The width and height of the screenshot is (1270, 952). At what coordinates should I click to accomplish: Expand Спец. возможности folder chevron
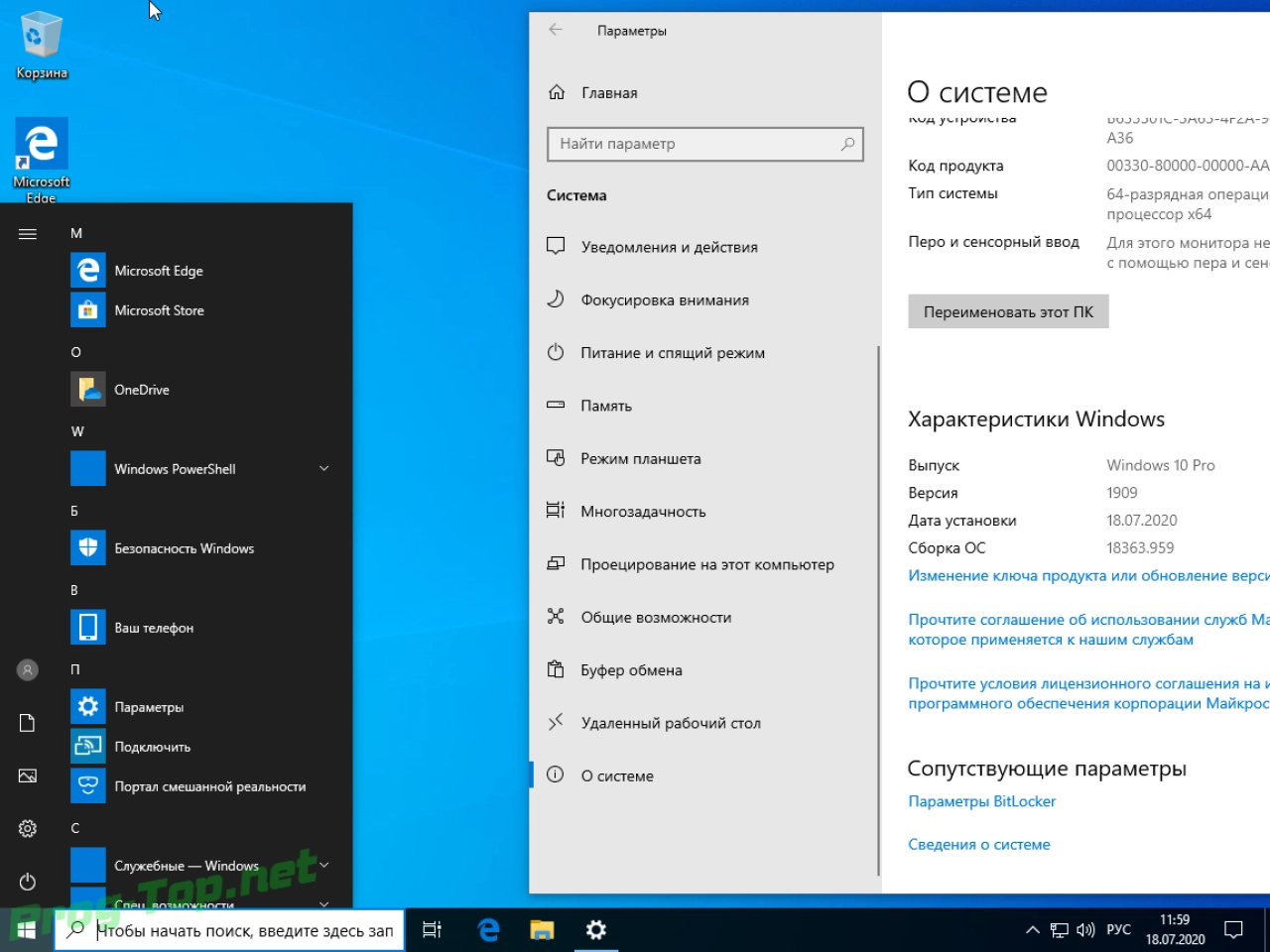(323, 903)
